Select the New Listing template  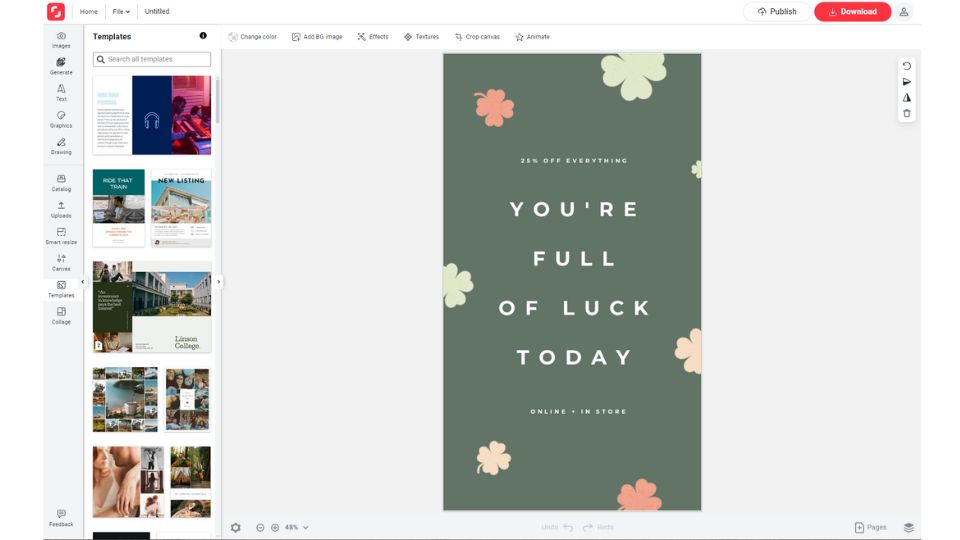pyautogui.click(x=181, y=208)
